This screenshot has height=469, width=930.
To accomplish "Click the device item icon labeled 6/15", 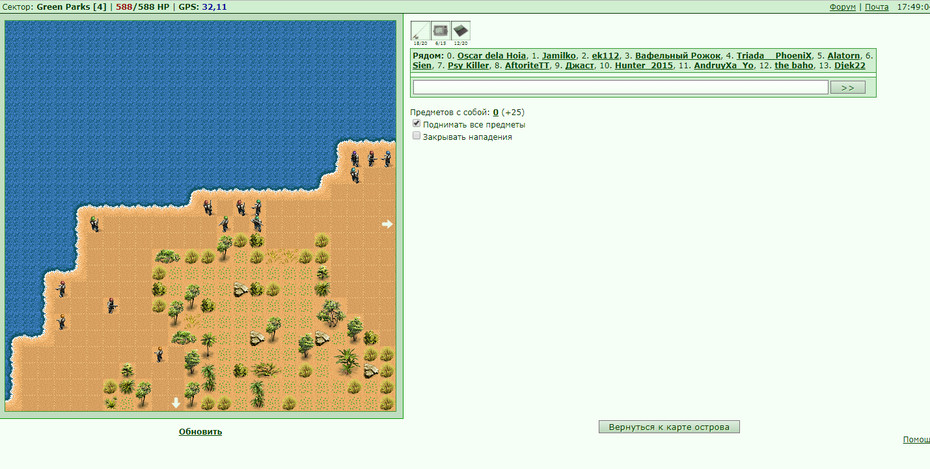I will [441, 31].
